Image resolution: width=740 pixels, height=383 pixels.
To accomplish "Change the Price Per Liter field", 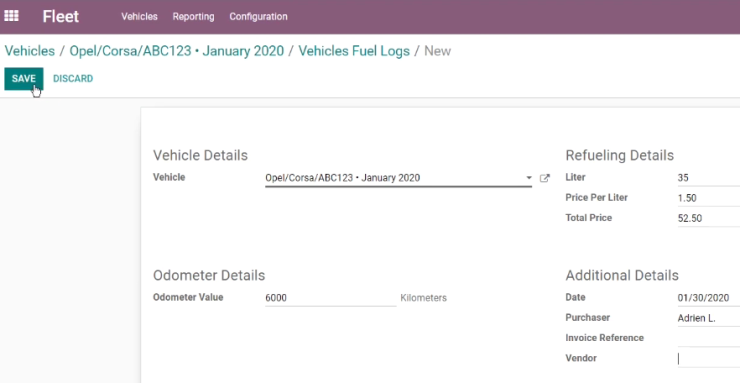I will coord(709,198).
